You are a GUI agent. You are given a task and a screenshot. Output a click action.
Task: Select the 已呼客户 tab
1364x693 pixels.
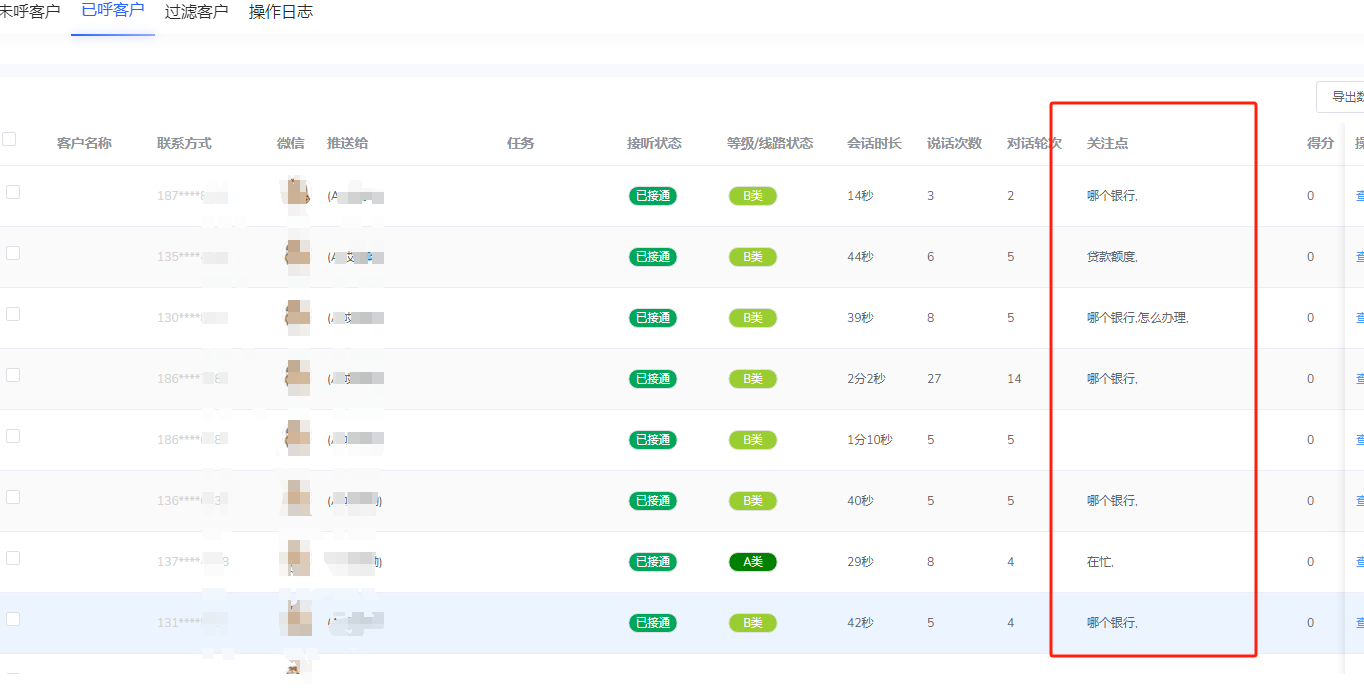pos(112,10)
